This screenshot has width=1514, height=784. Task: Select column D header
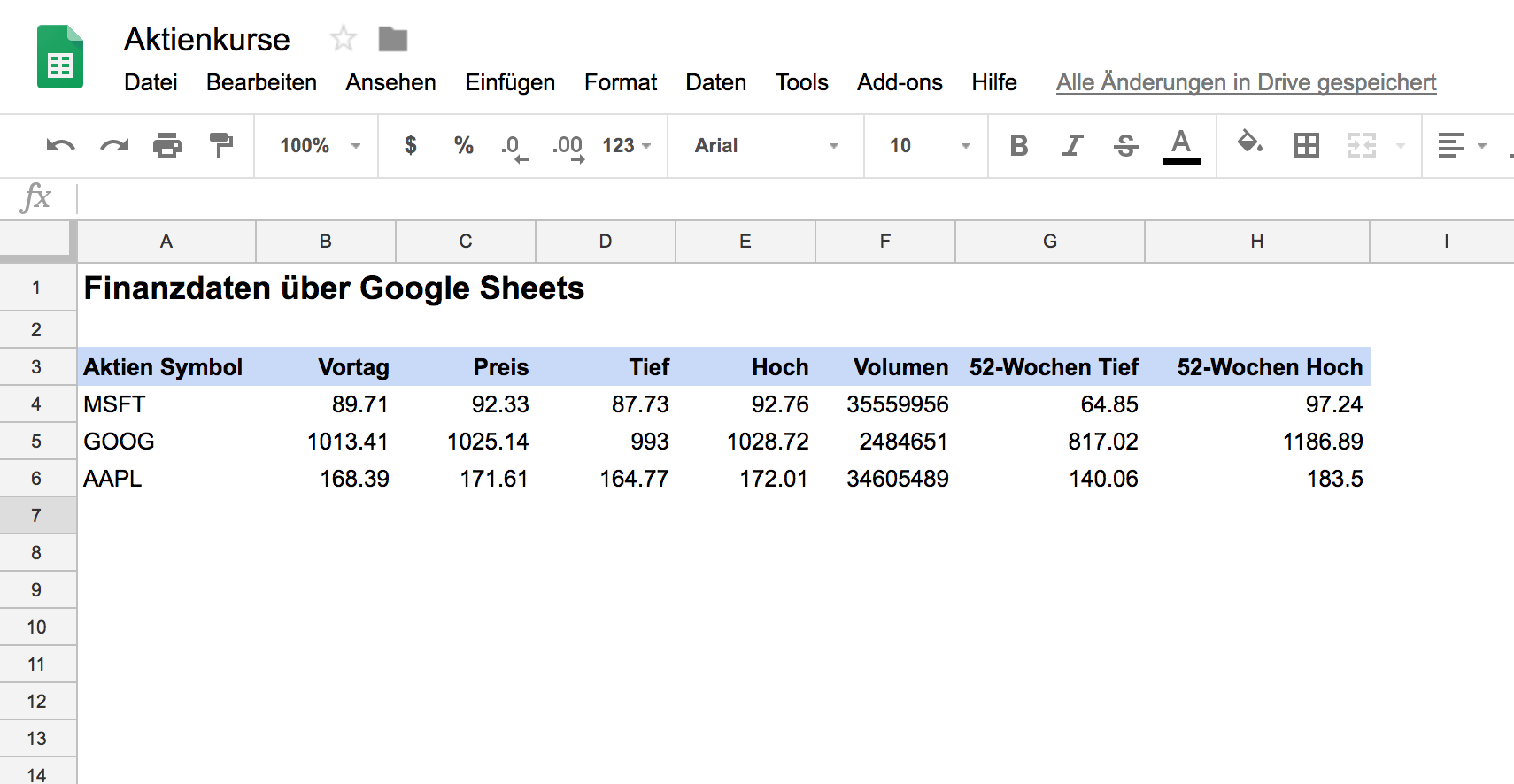(606, 241)
